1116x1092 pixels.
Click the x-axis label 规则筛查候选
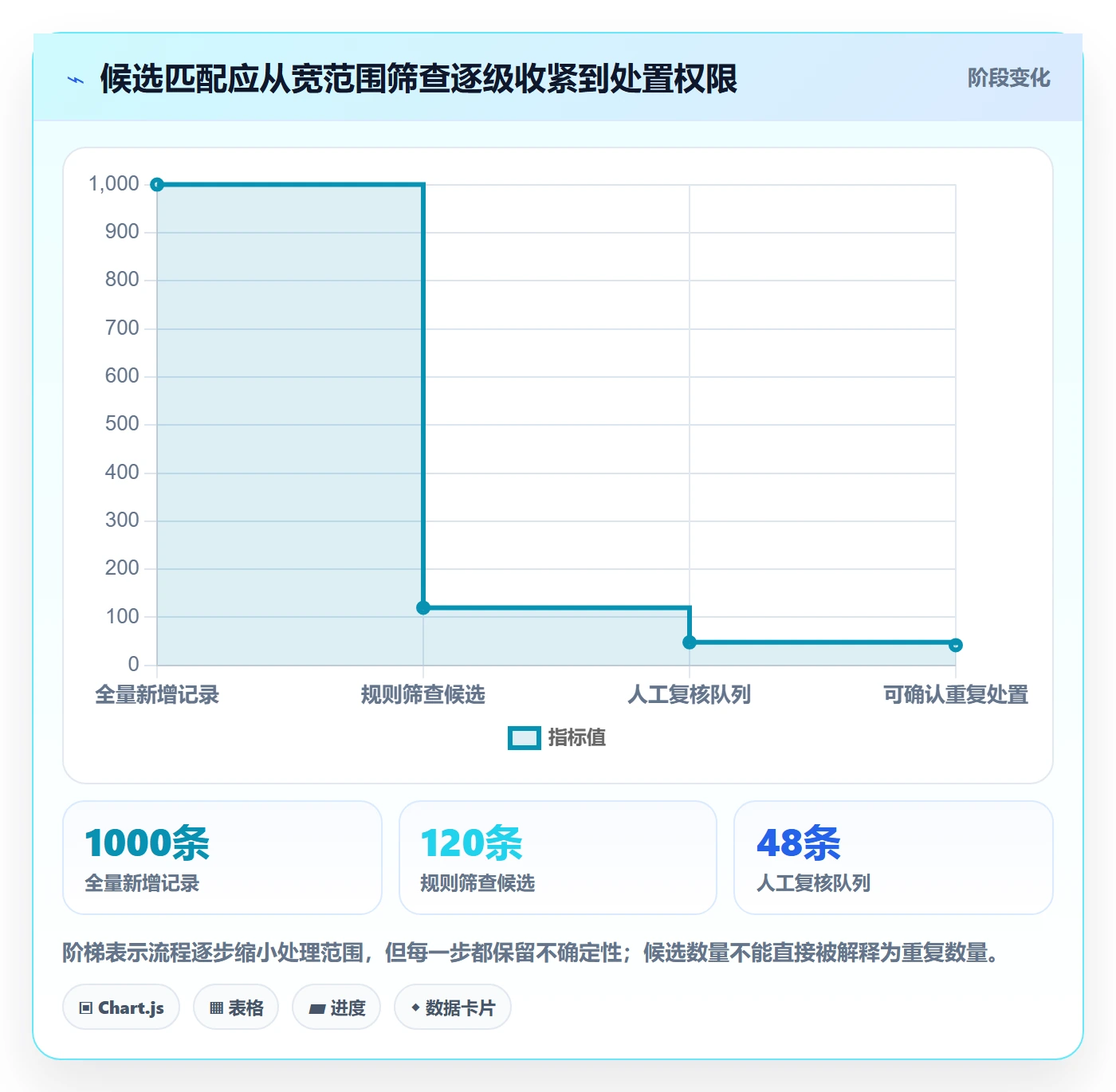(x=423, y=695)
